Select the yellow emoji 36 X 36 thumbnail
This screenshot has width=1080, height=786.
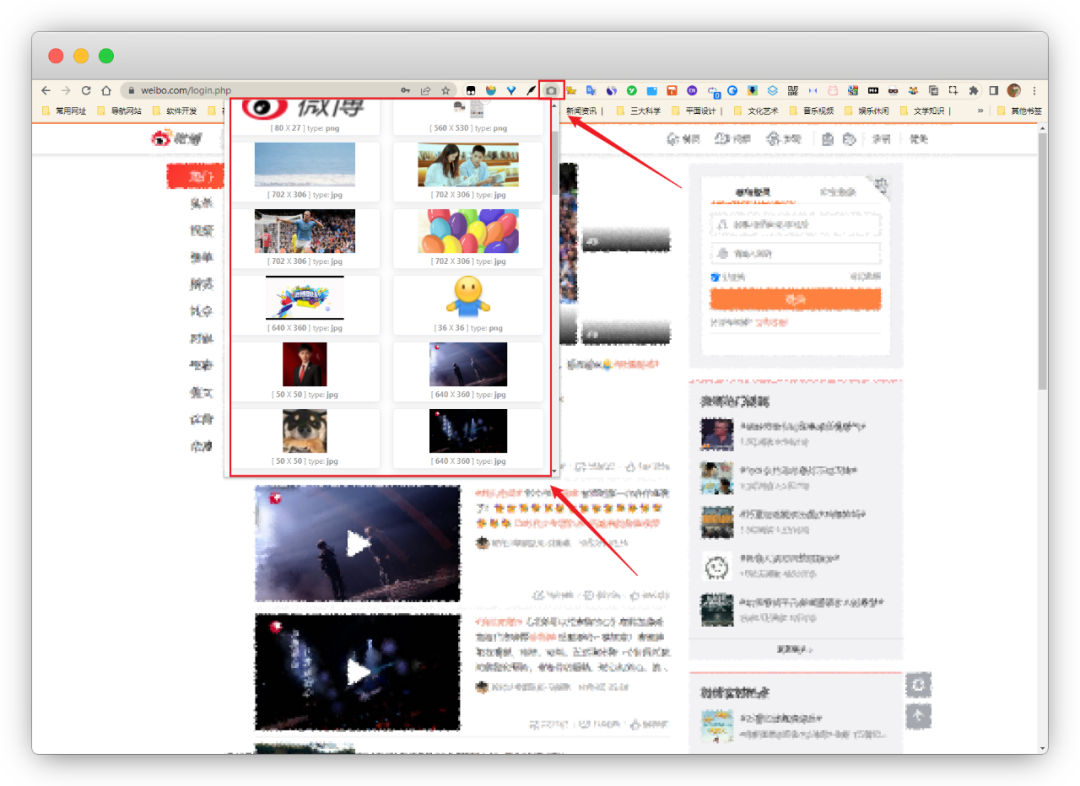coord(468,297)
